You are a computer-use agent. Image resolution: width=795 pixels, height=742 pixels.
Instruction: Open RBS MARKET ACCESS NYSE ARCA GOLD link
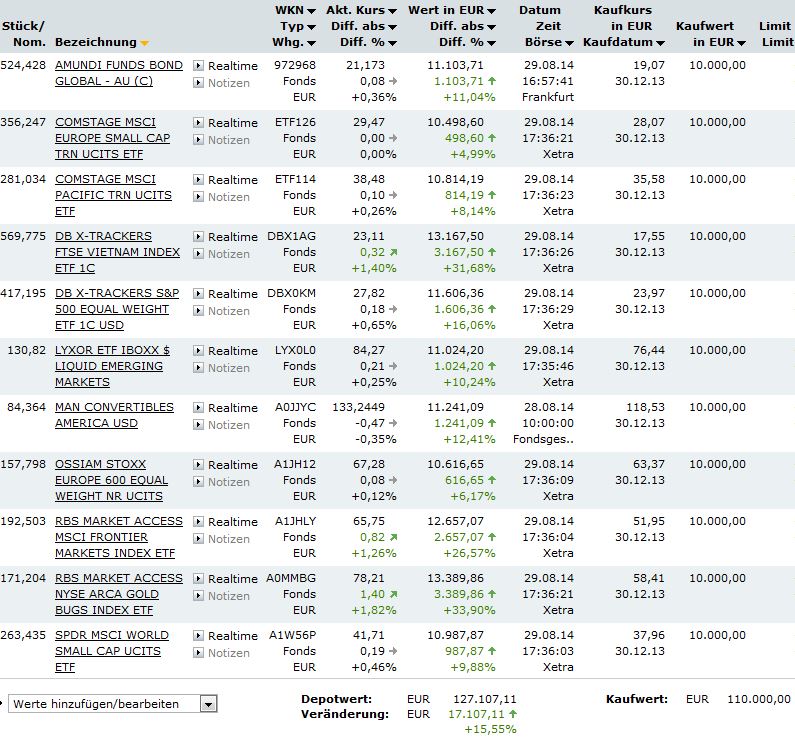click(x=119, y=594)
